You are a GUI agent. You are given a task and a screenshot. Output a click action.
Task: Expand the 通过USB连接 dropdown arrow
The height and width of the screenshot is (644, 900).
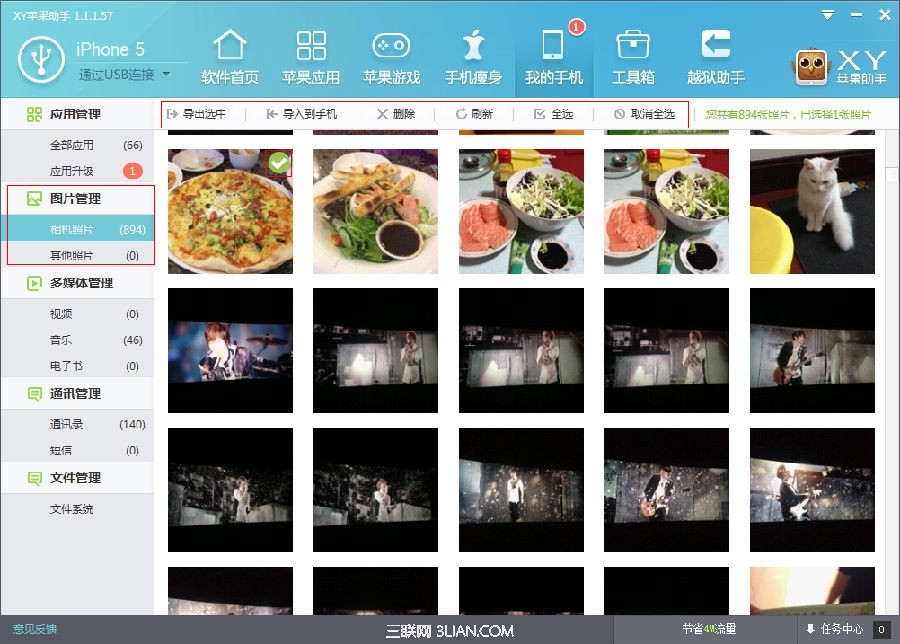point(166,74)
